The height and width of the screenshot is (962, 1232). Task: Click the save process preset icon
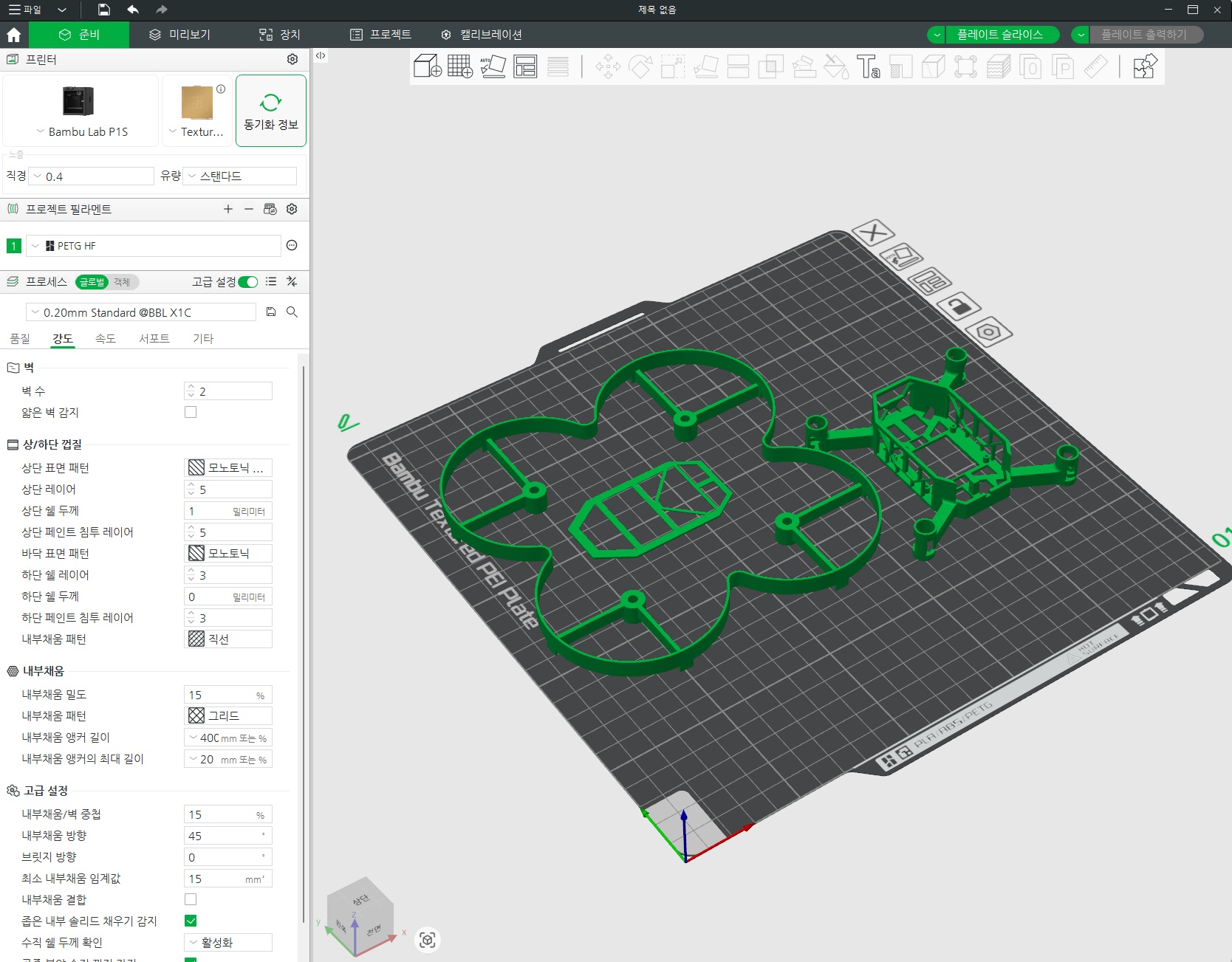point(271,312)
